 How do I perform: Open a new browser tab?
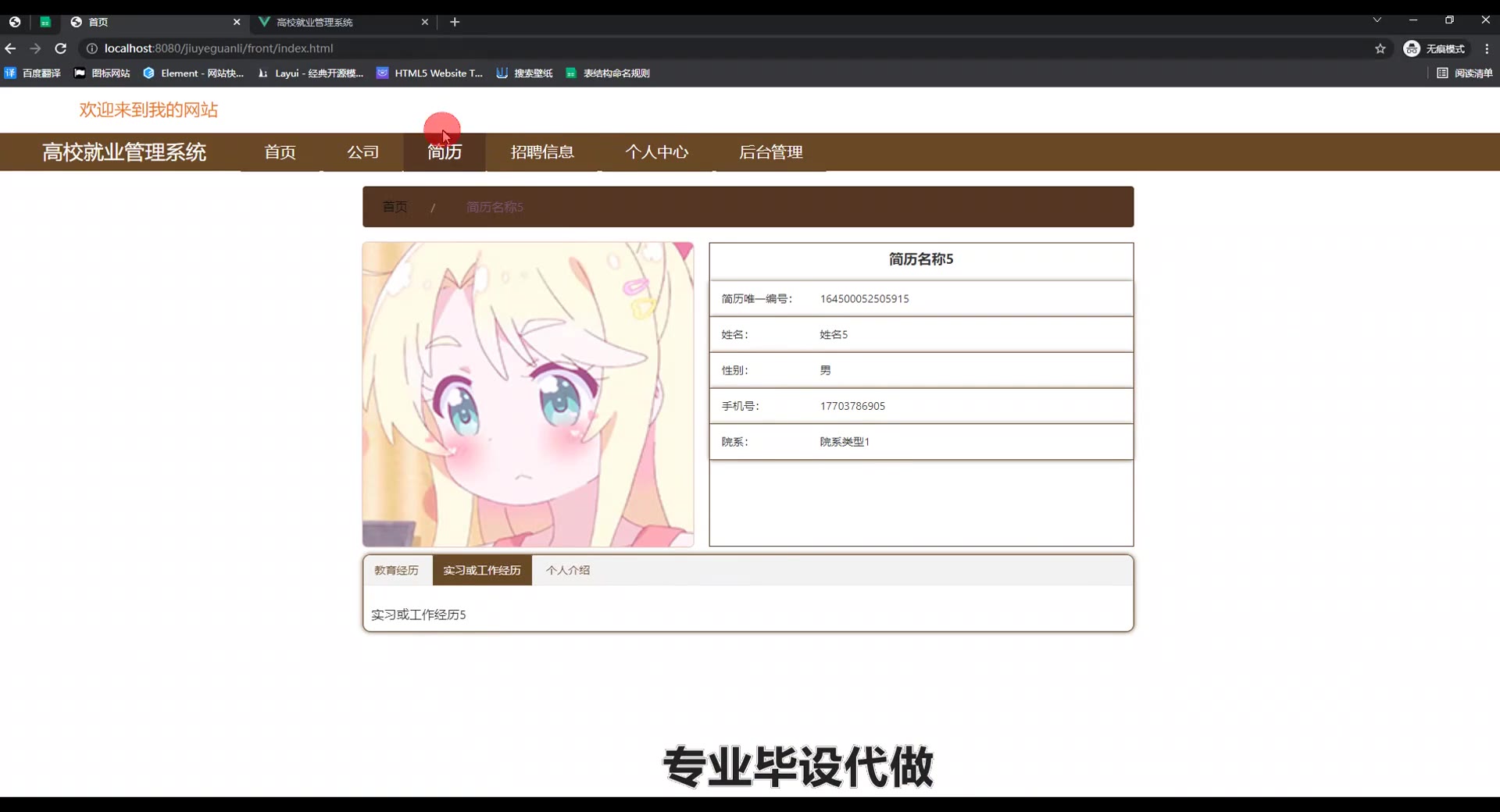click(x=455, y=22)
